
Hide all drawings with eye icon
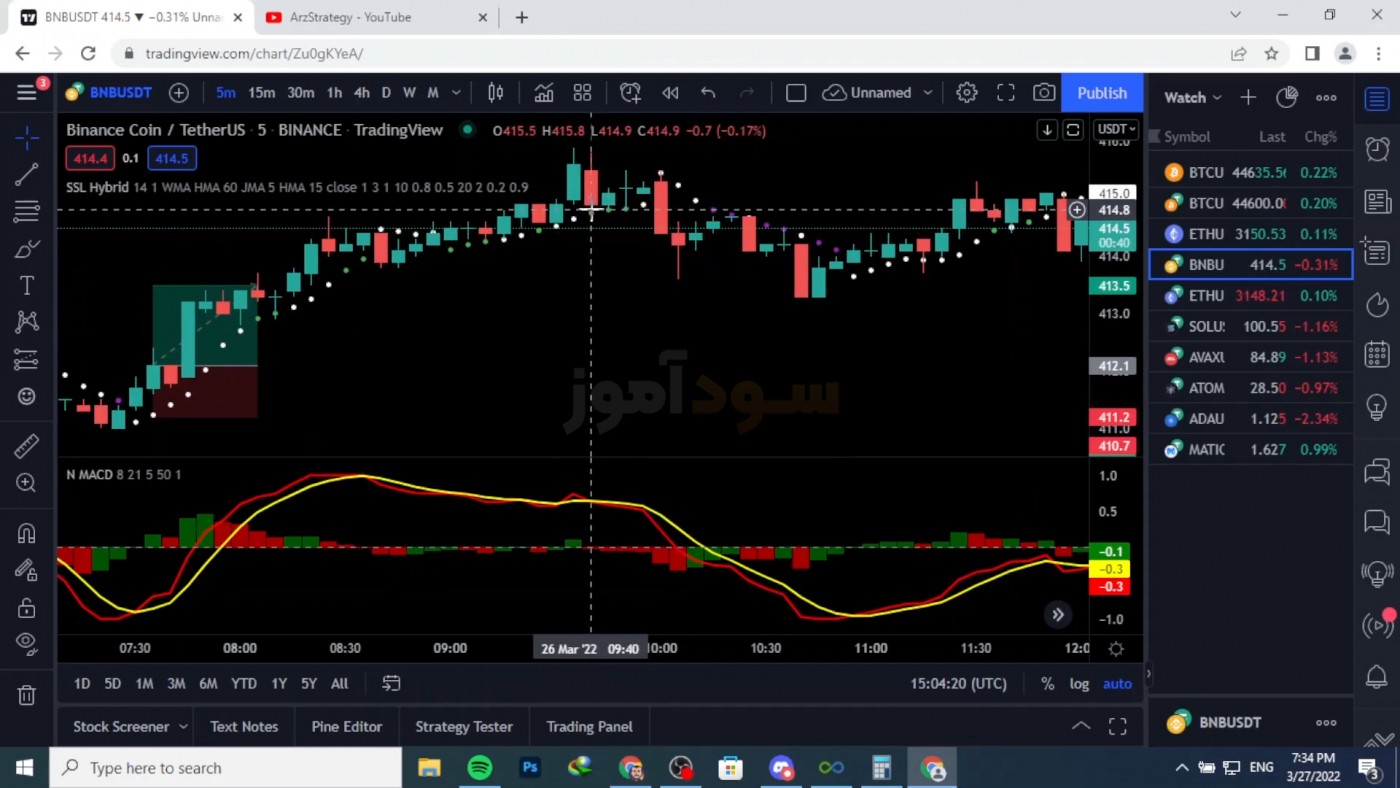pyautogui.click(x=27, y=644)
